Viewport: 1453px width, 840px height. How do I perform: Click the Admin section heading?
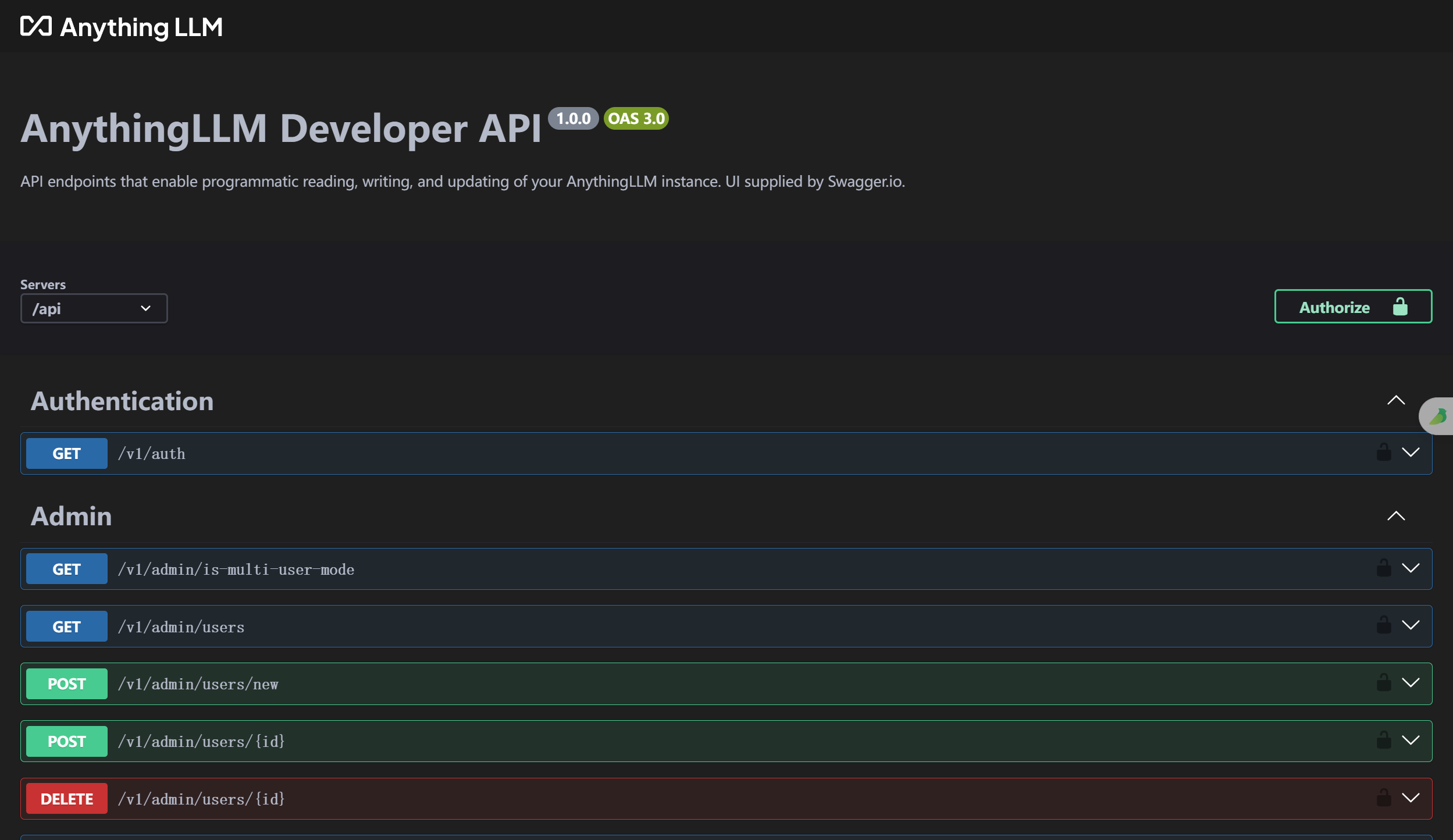[x=71, y=516]
